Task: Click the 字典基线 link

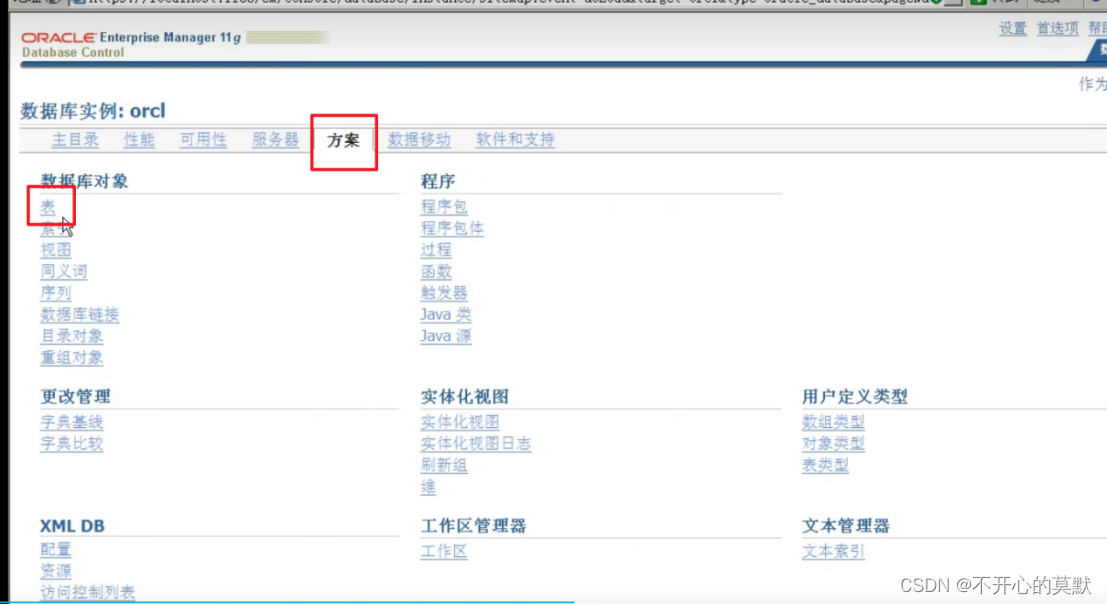Action: [71, 422]
